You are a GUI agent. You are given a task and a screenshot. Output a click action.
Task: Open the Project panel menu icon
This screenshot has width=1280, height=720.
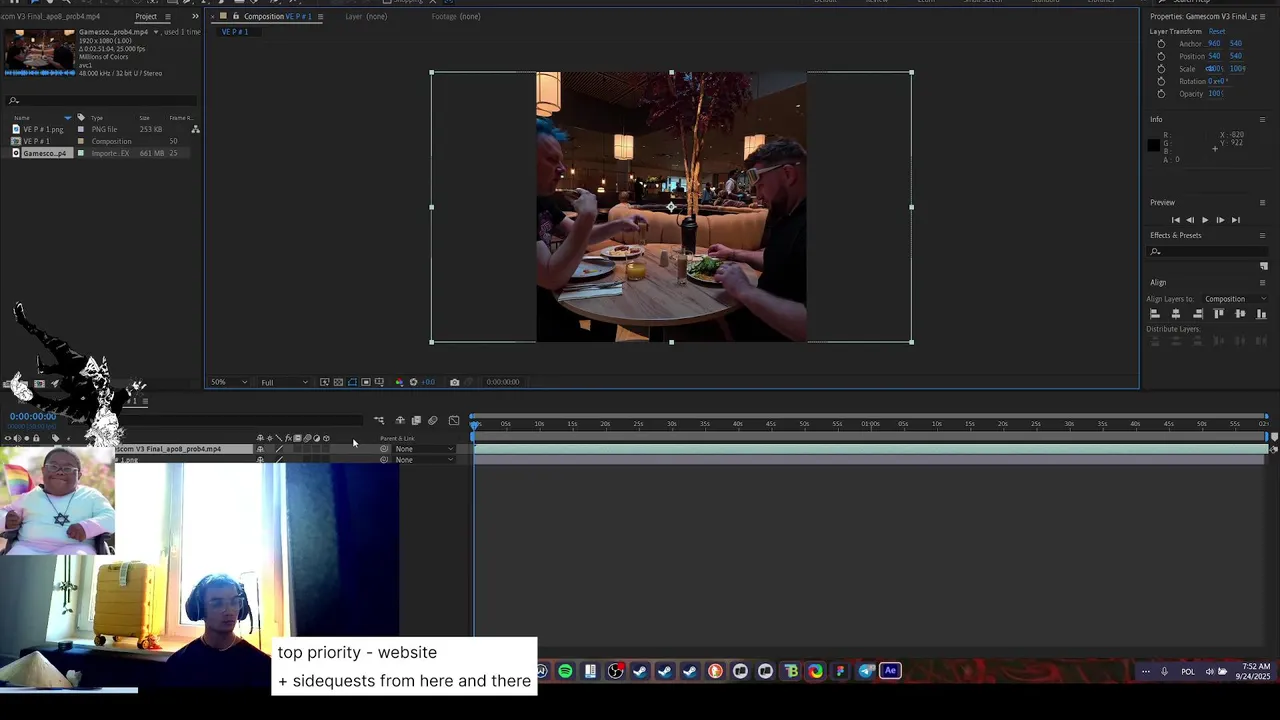167,17
